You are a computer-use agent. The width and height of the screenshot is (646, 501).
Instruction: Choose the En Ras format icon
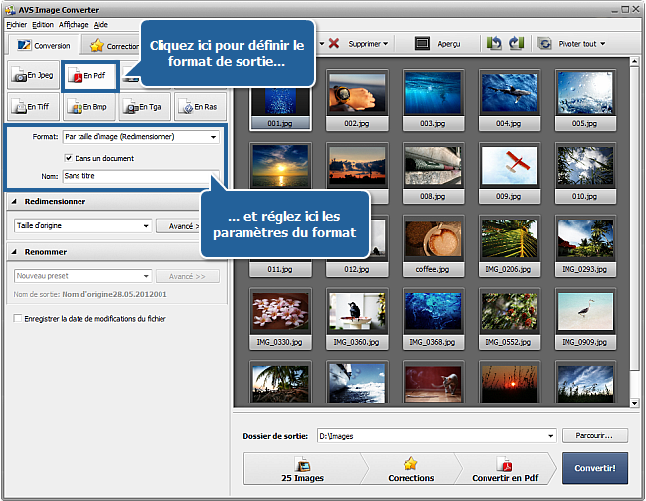click(199, 106)
